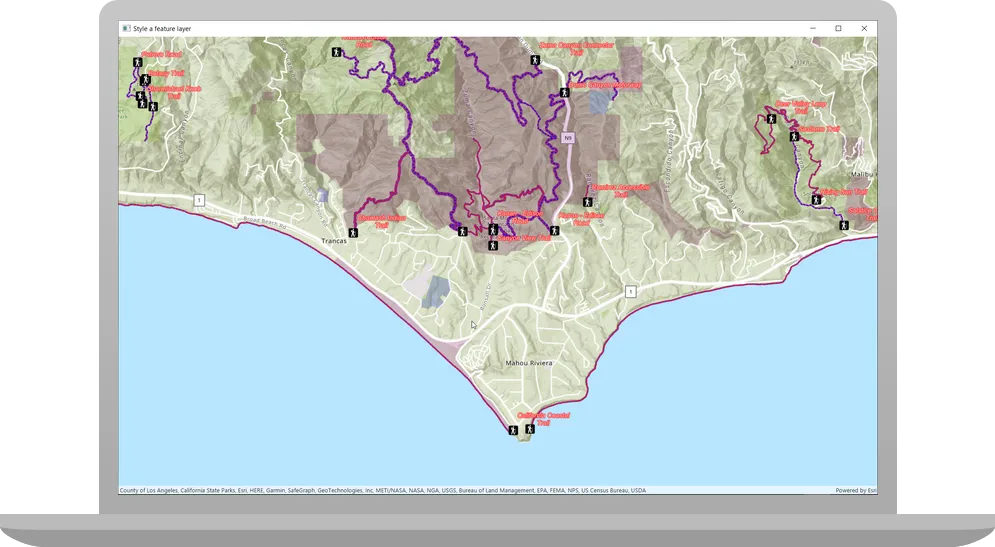Select the Mahou Riviera place label
Screen dimensions: 995x547
[x=529, y=363]
